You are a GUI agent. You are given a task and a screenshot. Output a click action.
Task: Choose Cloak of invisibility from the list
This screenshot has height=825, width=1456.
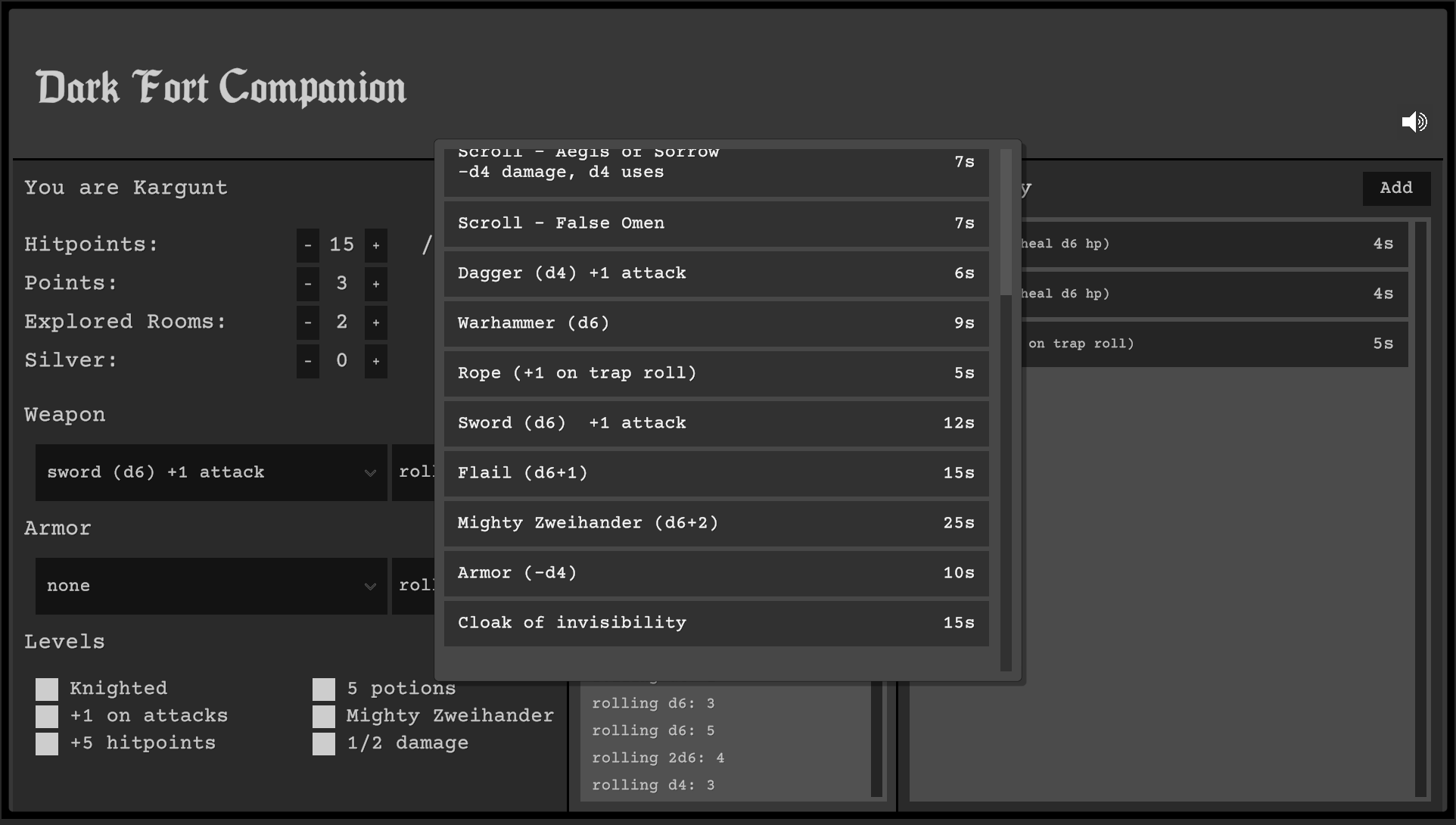click(716, 623)
